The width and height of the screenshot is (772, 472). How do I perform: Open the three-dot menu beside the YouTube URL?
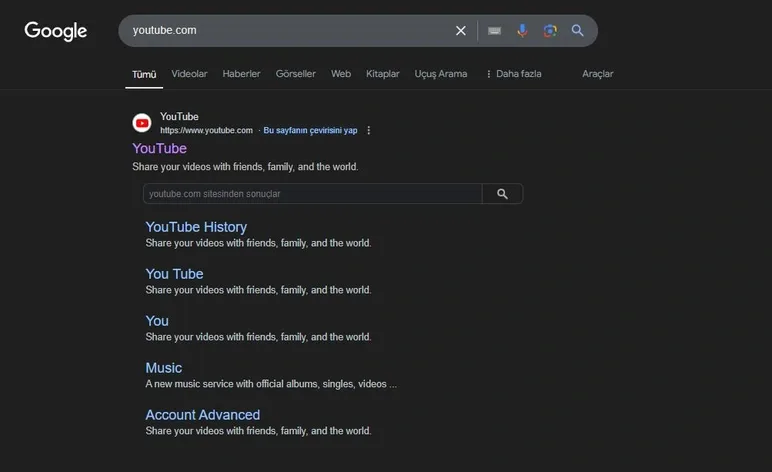[368, 130]
